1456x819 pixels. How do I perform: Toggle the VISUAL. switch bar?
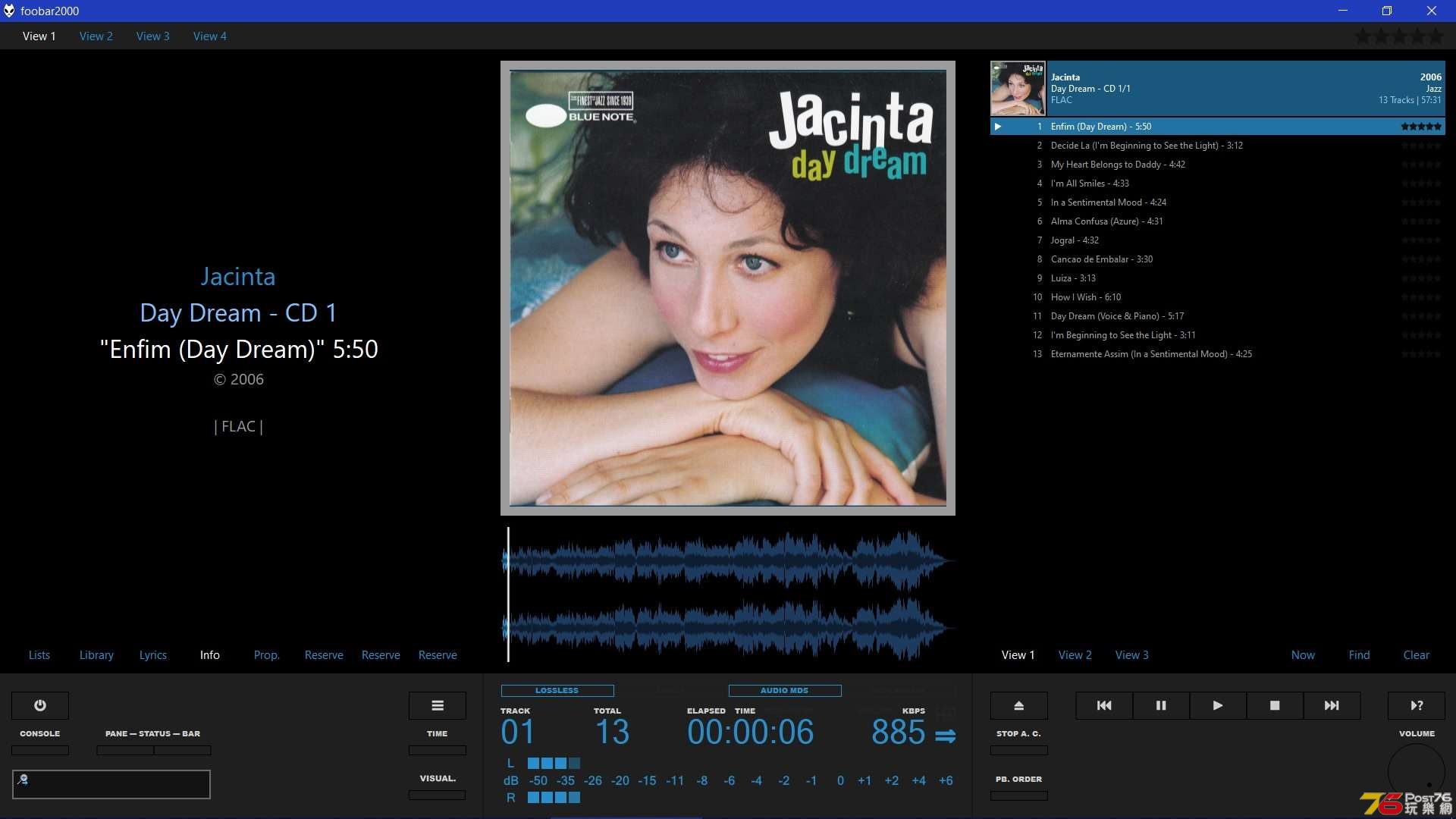[x=438, y=795]
